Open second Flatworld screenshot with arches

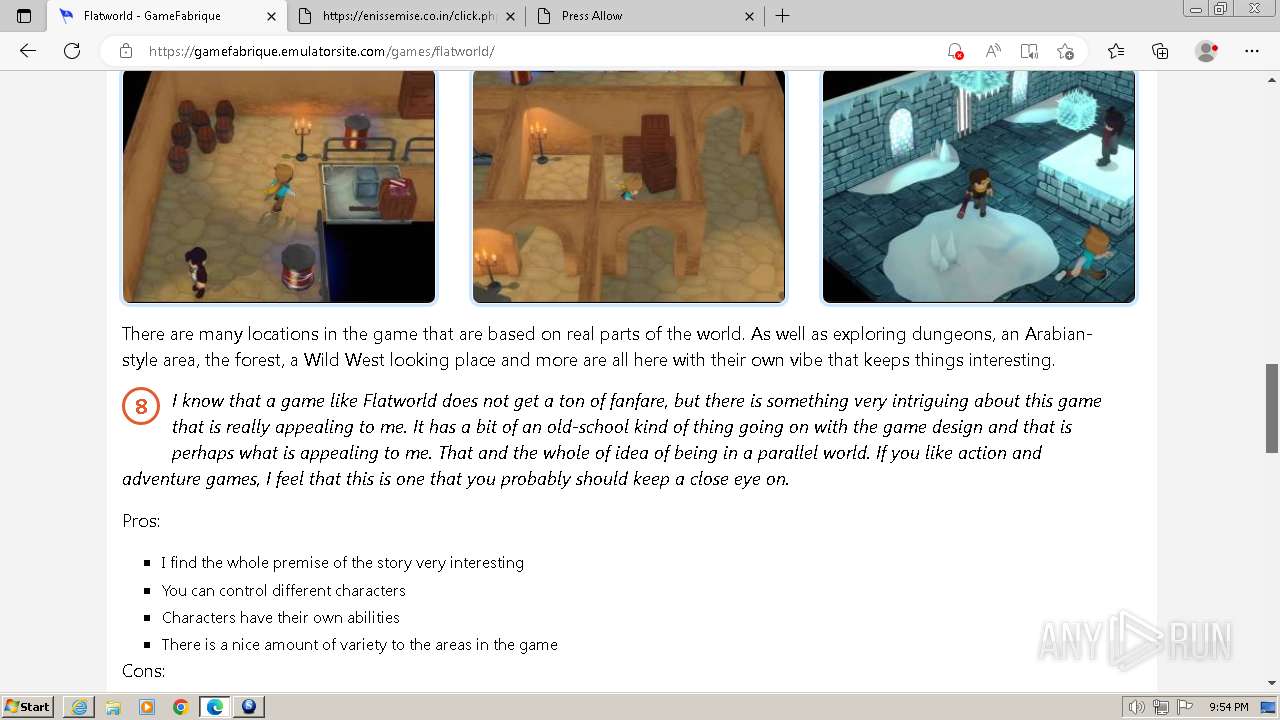(x=629, y=186)
